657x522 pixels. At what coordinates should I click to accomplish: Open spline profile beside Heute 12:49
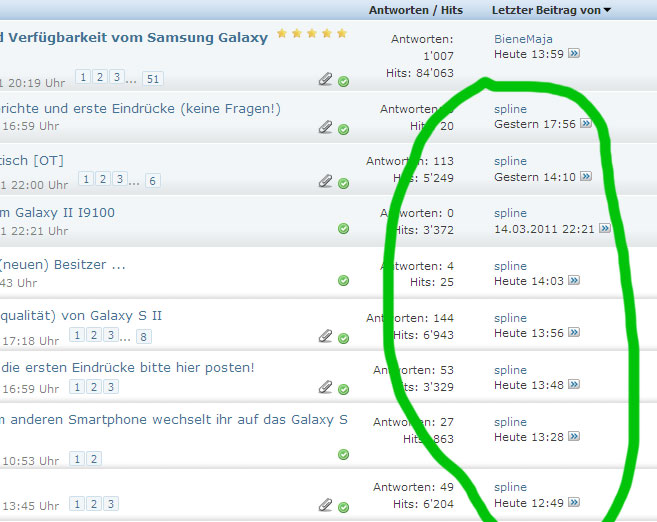click(x=510, y=487)
